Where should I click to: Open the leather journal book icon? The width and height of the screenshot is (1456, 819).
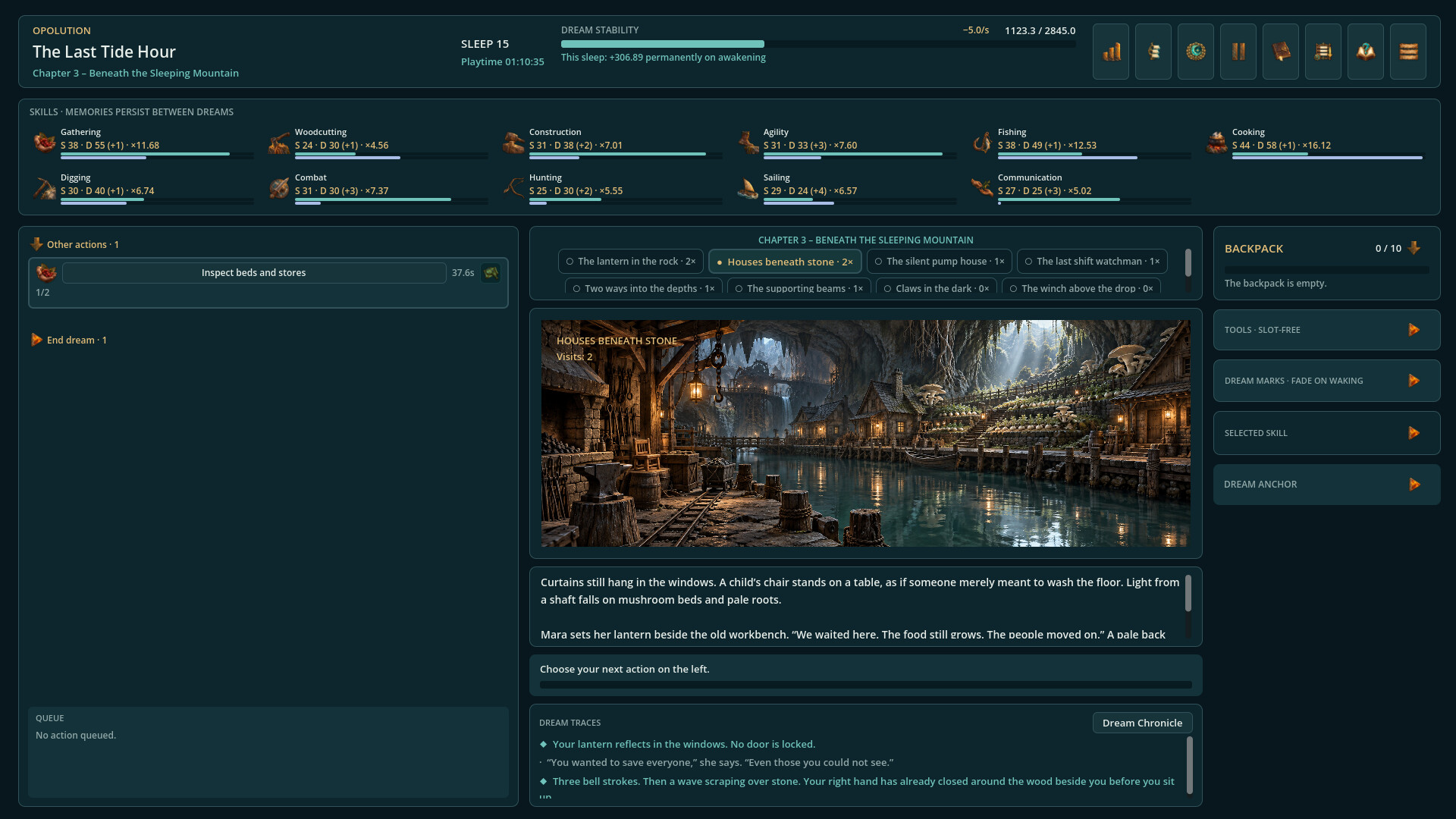(1281, 52)
